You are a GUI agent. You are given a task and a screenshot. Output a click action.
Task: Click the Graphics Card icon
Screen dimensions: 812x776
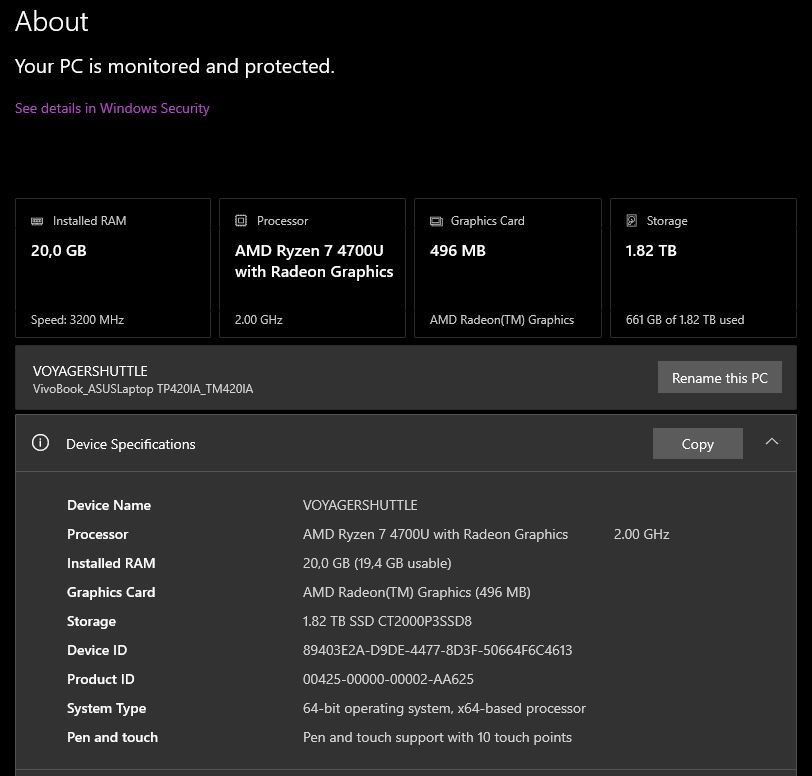pos(436,221)
